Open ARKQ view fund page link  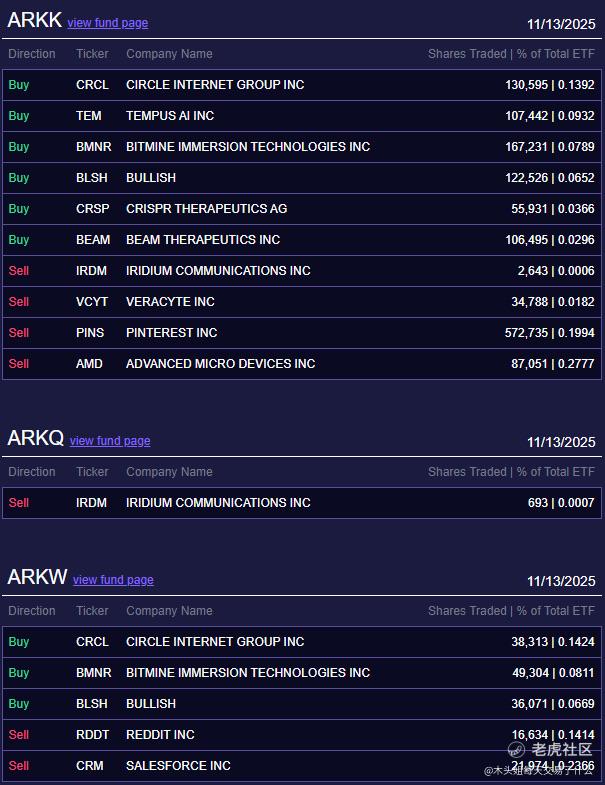point(110,441)
